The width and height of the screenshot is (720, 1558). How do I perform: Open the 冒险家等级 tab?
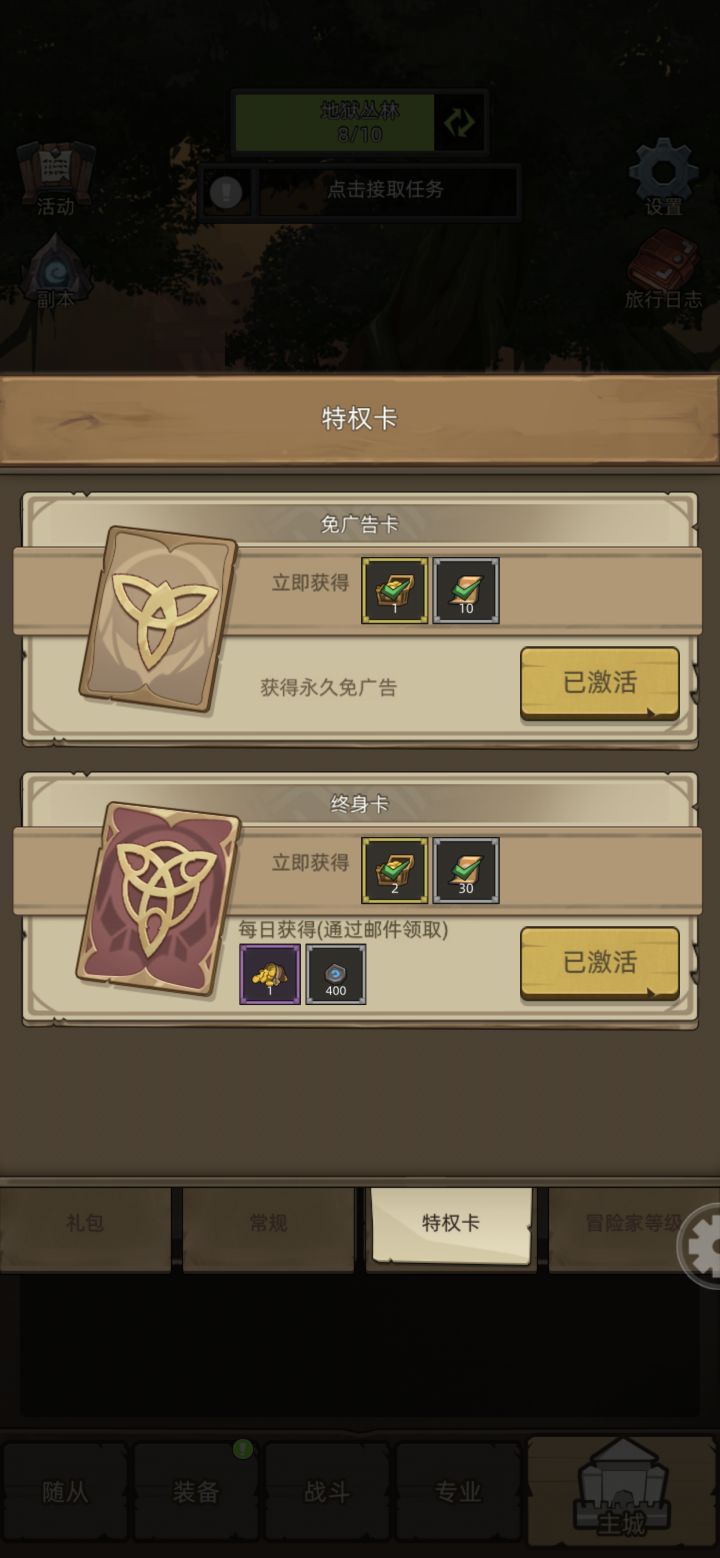point(632,1224)
